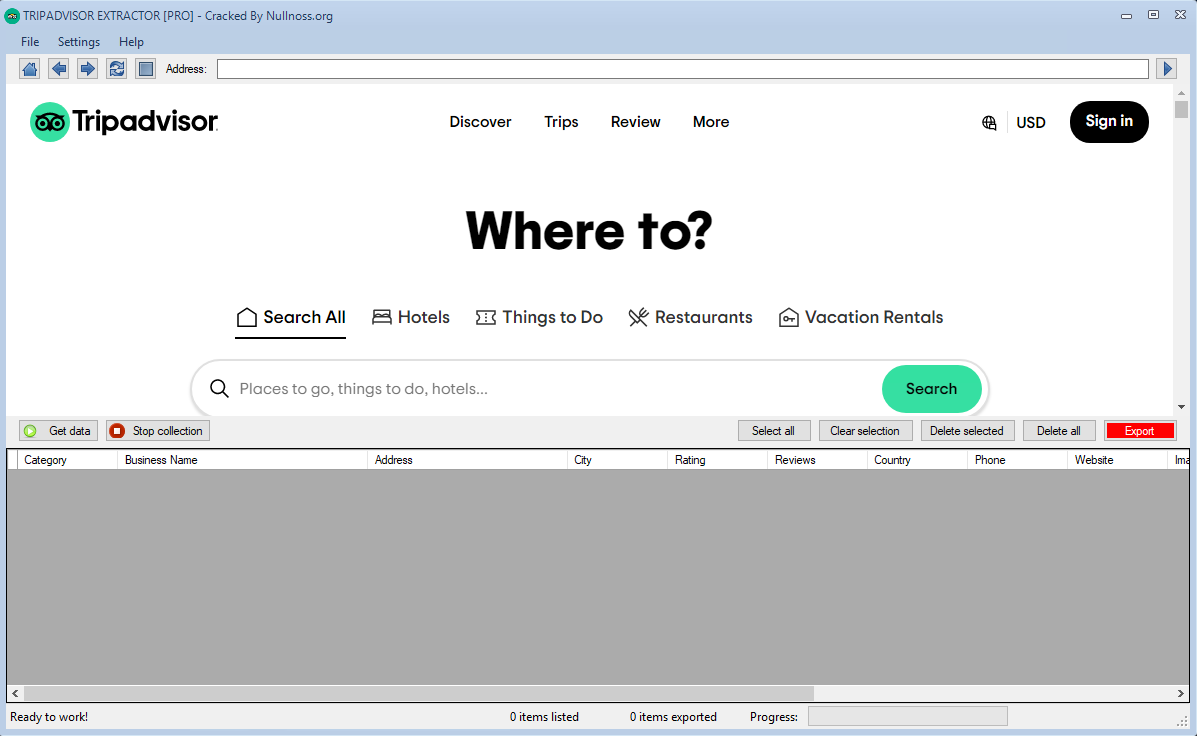The width and height of the screenshot is (1197, 736).
Task: Sort by Rating column header
Action: [718, 460]
